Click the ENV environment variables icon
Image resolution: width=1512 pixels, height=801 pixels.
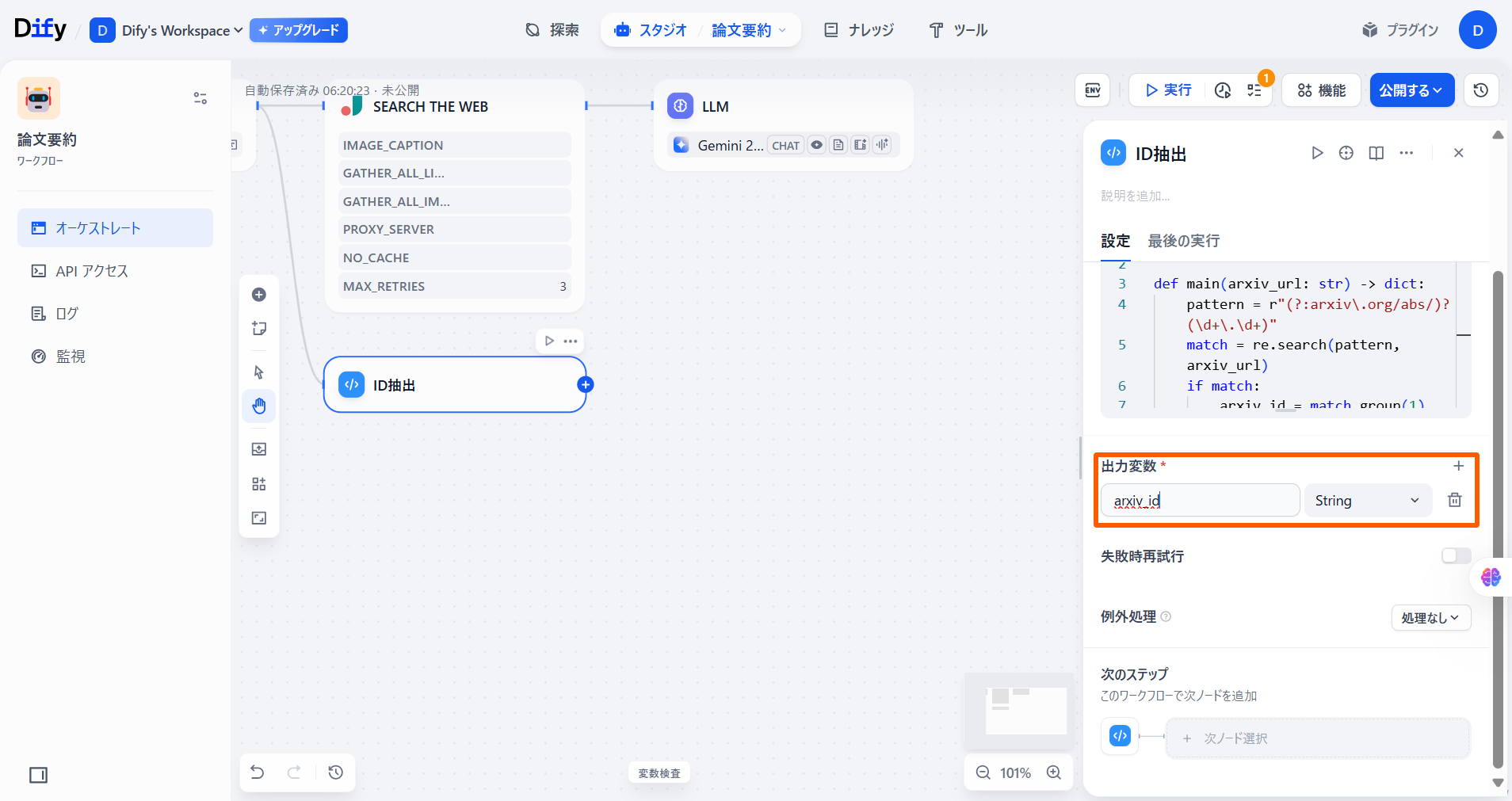pyautogui.click(x=1092, y=90)
